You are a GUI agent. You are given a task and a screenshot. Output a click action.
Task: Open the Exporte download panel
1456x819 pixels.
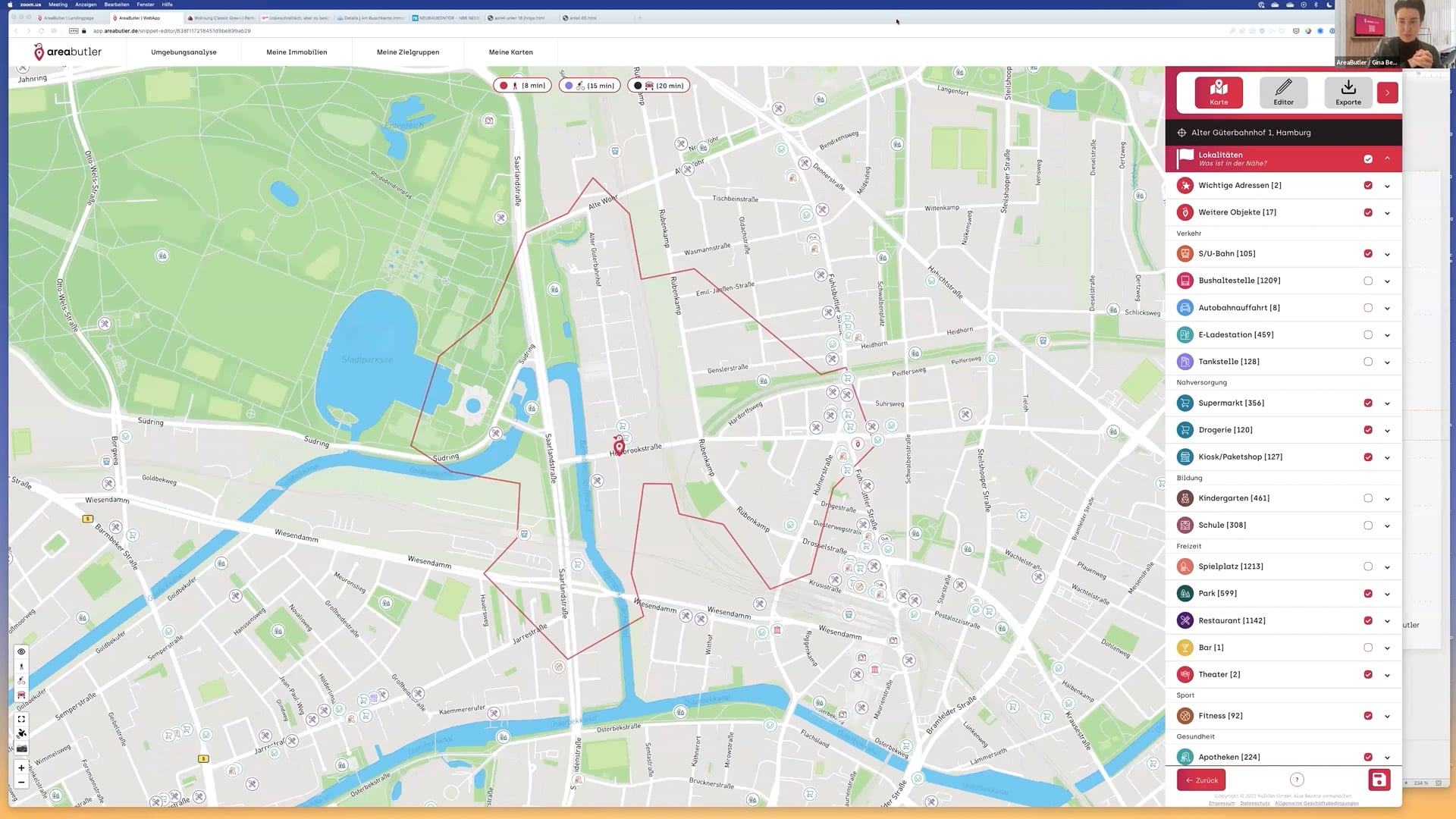pyautogui.click(x=1348, y=93)
